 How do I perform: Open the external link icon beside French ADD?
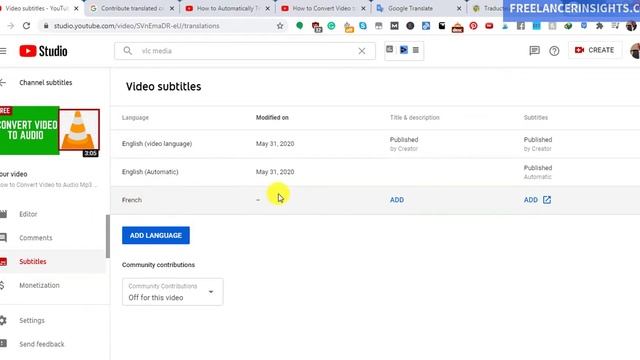(x=547, y=200)
